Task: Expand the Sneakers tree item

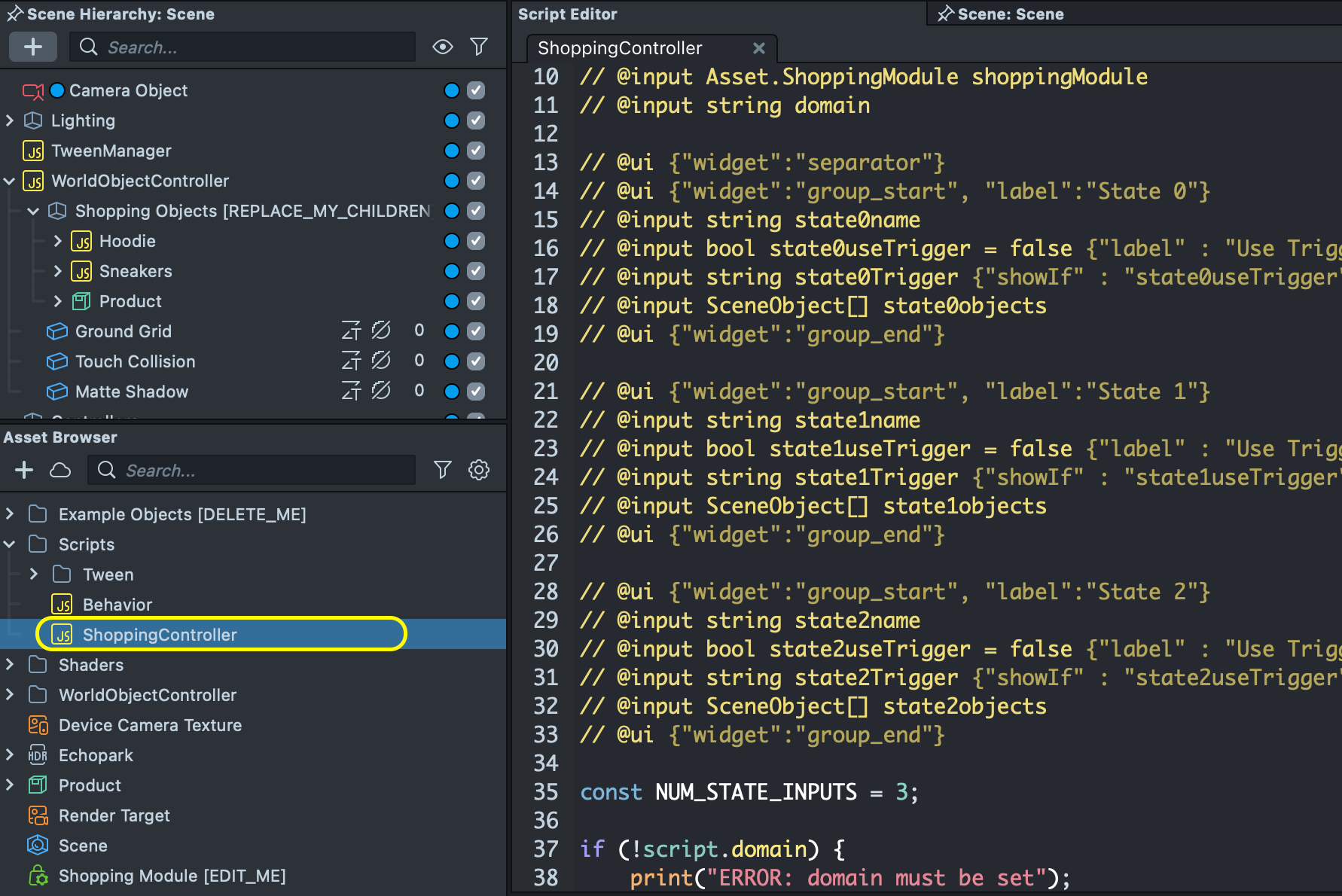Action: coord(58,271)
